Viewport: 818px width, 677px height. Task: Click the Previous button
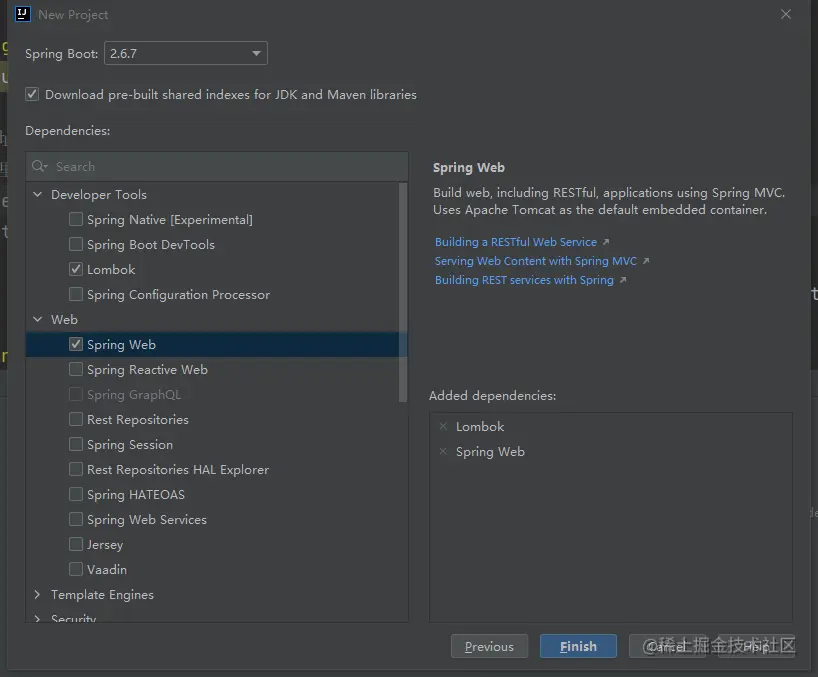[x=489, y=647]
